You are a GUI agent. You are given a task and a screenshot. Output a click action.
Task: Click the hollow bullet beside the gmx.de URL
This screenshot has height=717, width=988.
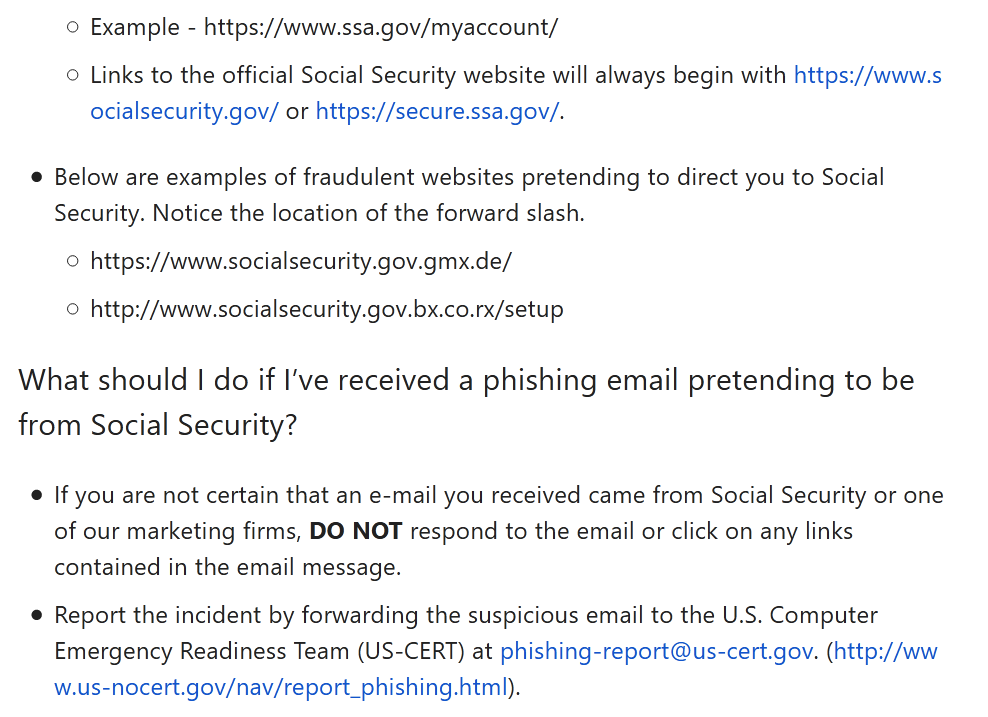[x=73, y=261]
